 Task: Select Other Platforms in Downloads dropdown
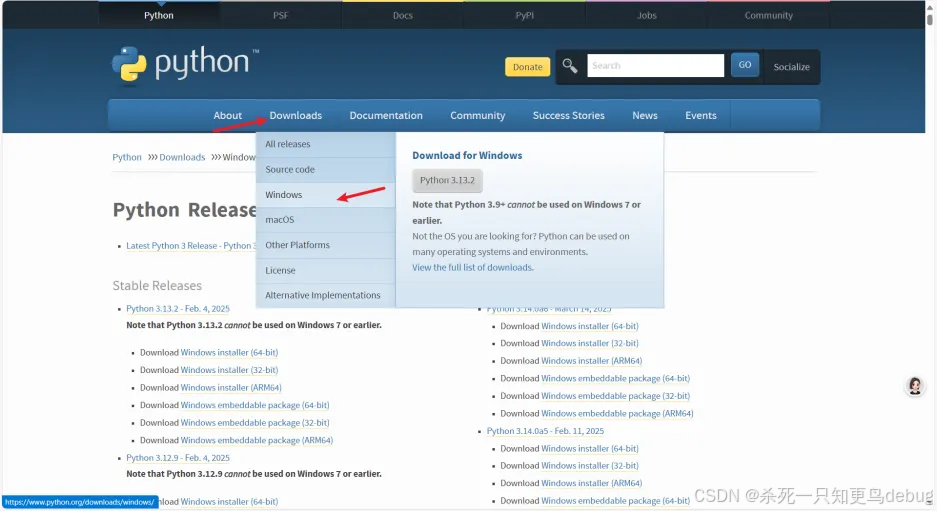pyautogui.click(x=326, y=245)
